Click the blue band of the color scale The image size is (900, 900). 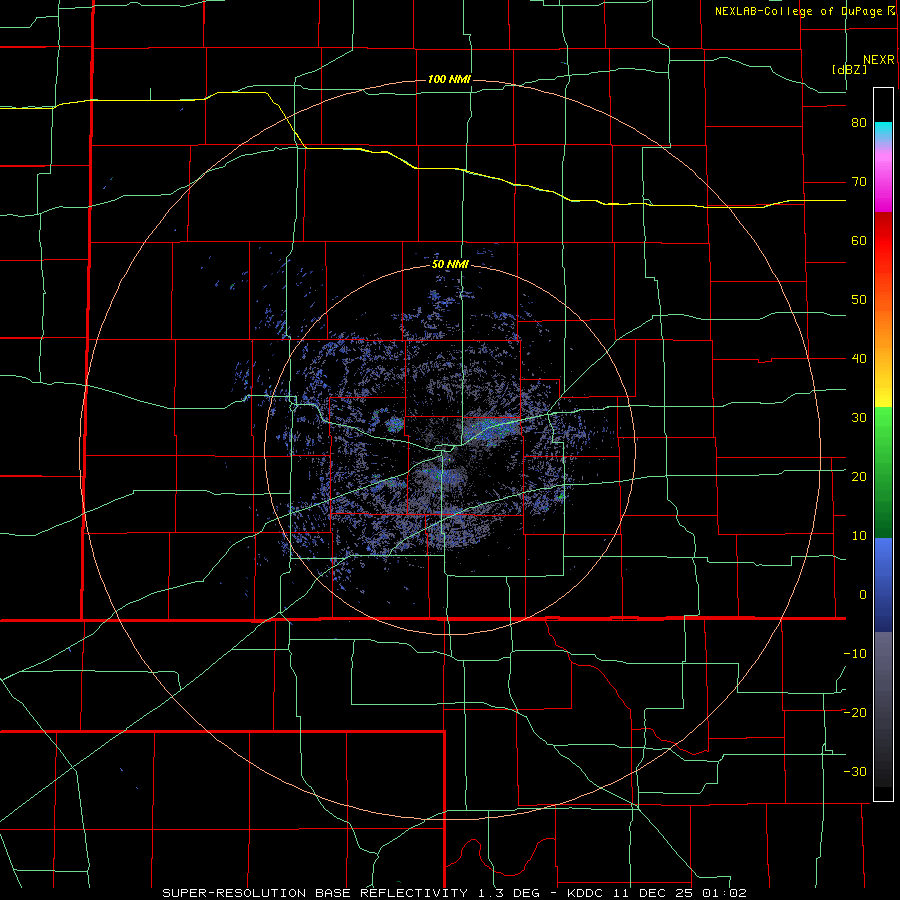point(883,585)
